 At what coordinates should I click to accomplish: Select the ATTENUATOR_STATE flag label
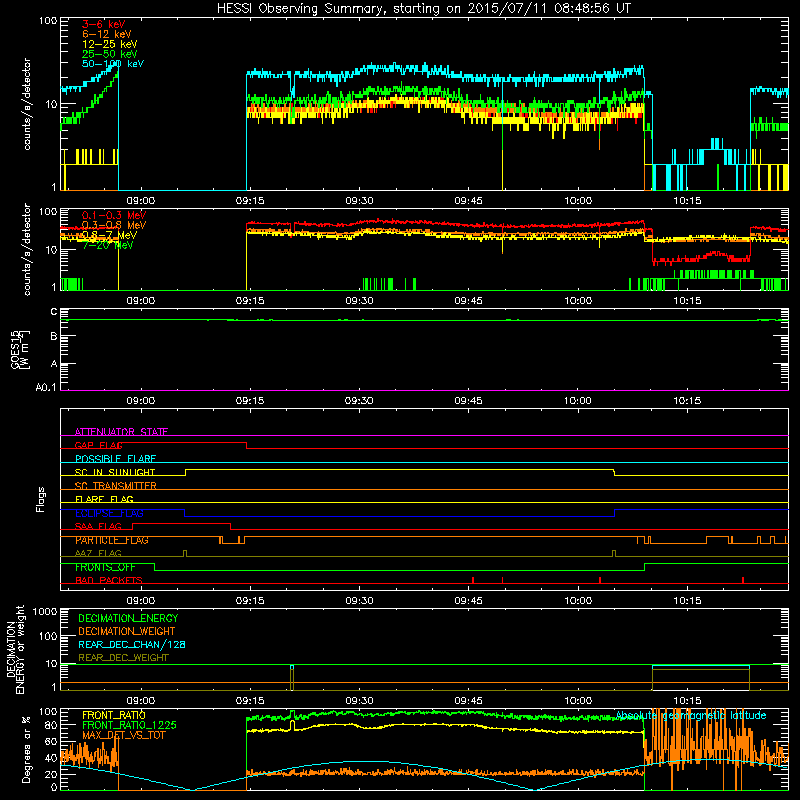(121, 432)
